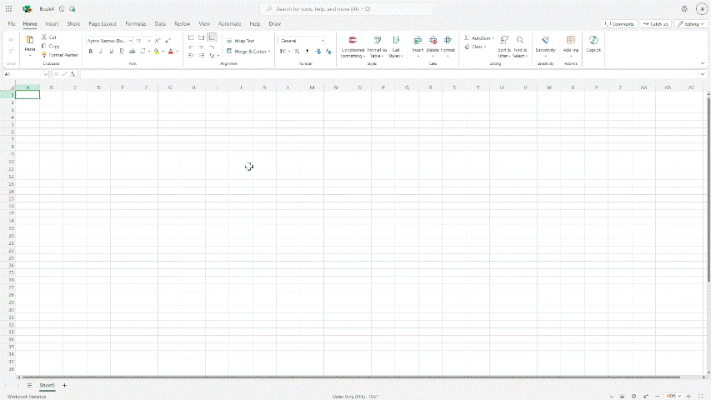711x400 pixels.
Task: Switch to the Data tab
Action: [x=160, y=24]
